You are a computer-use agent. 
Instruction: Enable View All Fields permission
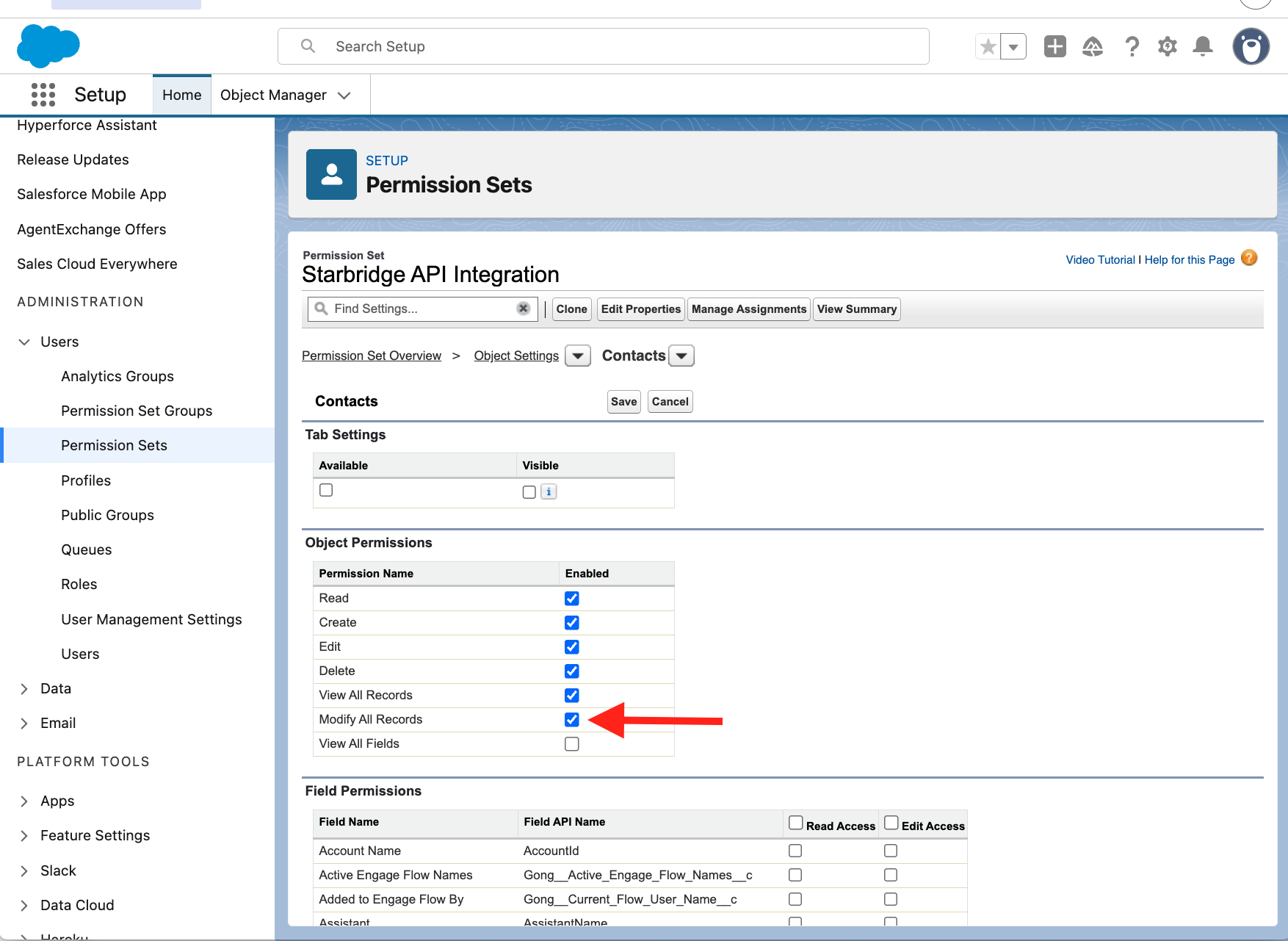coord(572,744)
